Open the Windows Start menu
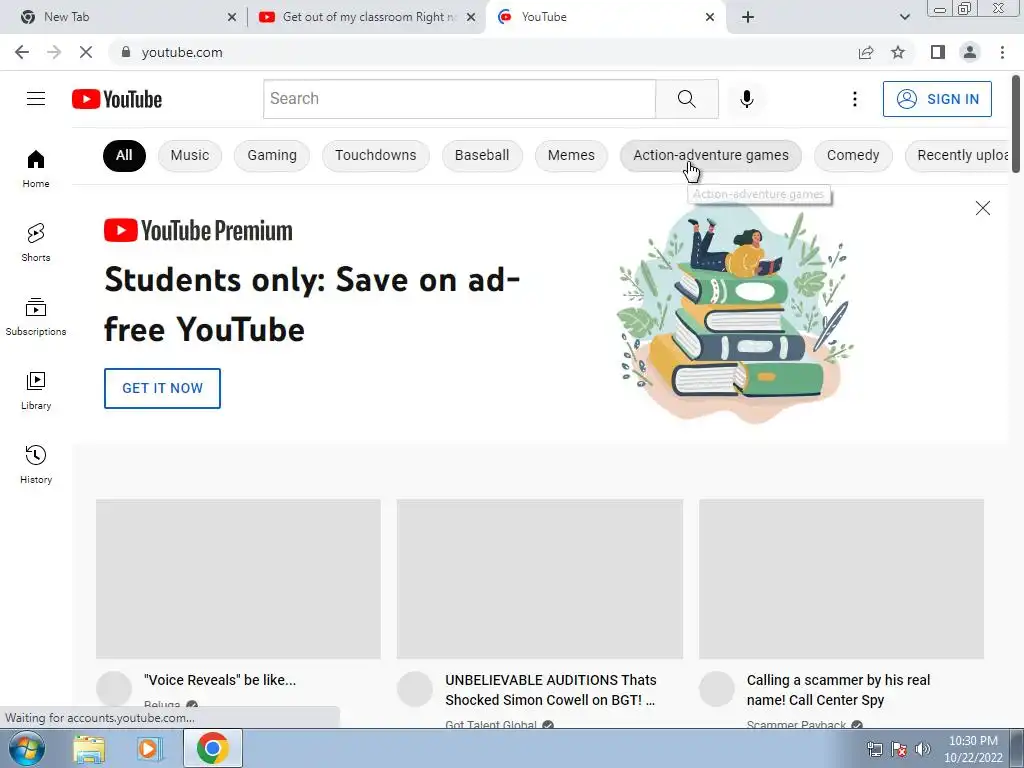The height and width of the screenshot is (768, 1024). pos(27,748)
